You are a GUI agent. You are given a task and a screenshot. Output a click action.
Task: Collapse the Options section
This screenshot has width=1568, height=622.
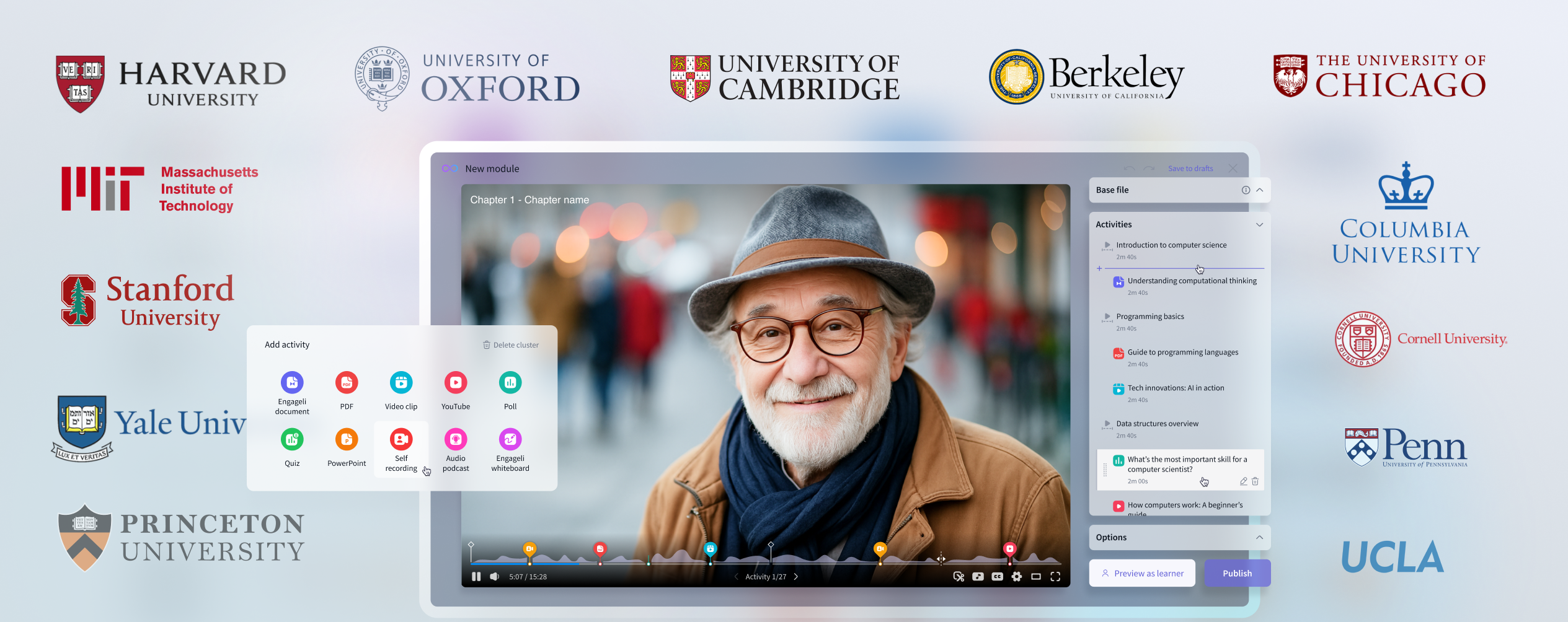pyautogui.click(x=1260, y=537)
